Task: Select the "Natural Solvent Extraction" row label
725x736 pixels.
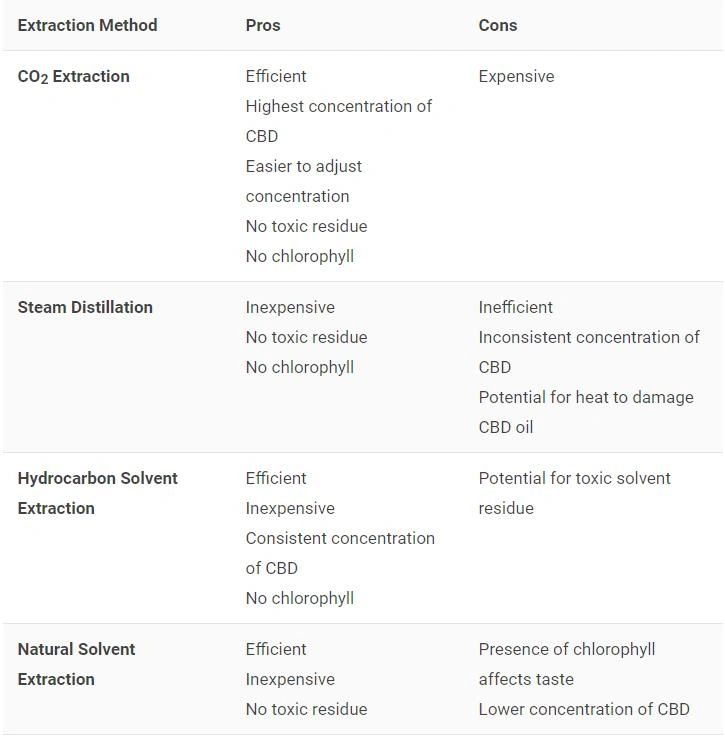Action: pos(76,664)
